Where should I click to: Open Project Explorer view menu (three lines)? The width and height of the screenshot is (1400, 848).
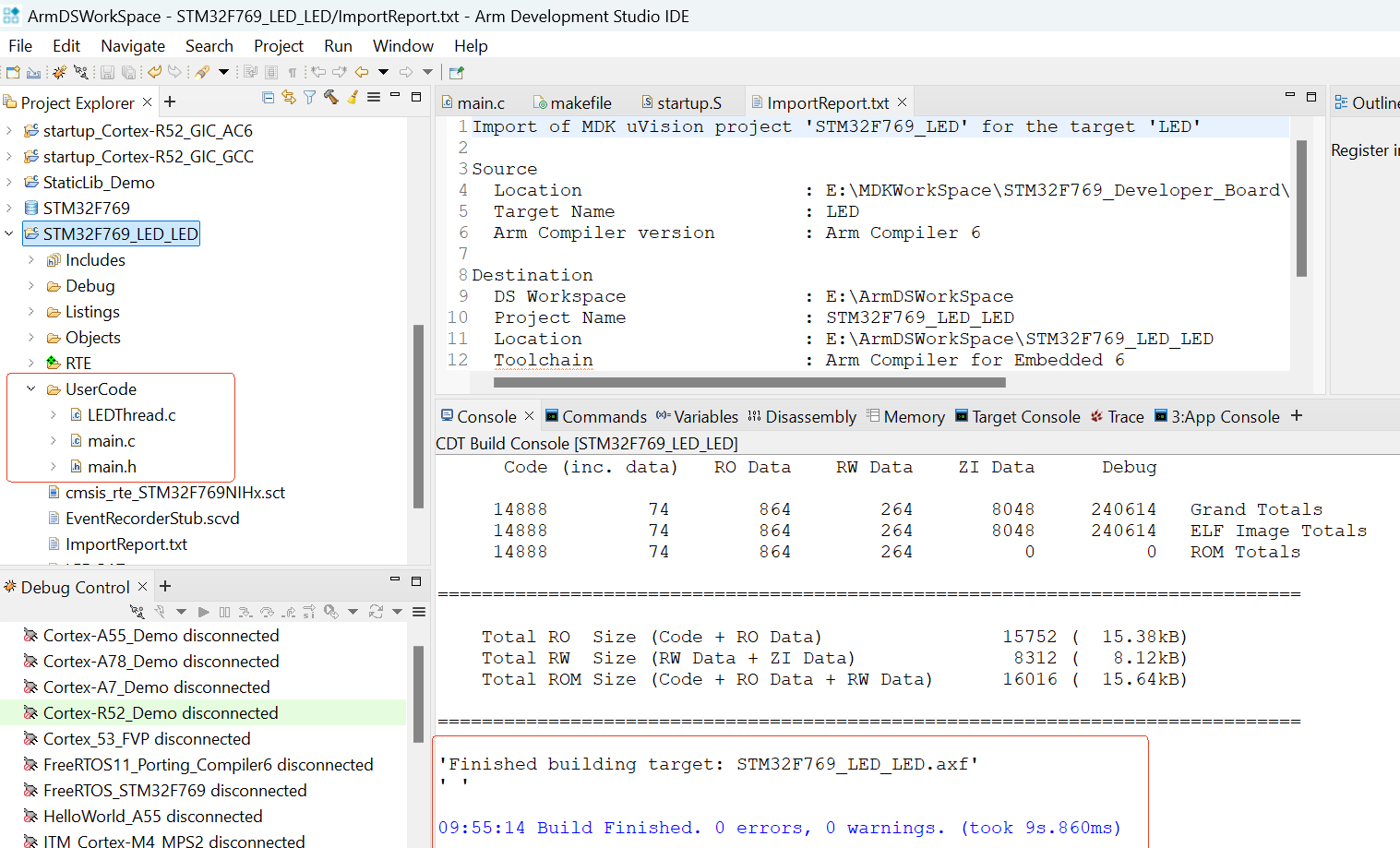(x=374, y=98)
